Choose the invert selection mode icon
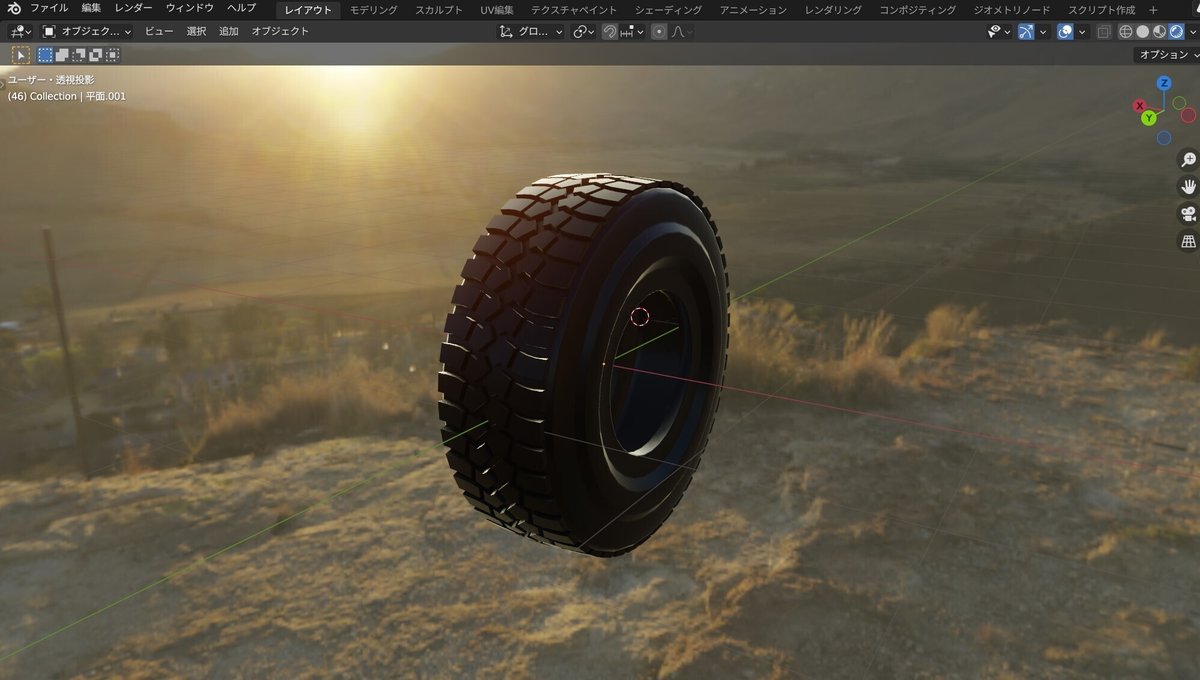 [x=96, y=55]
